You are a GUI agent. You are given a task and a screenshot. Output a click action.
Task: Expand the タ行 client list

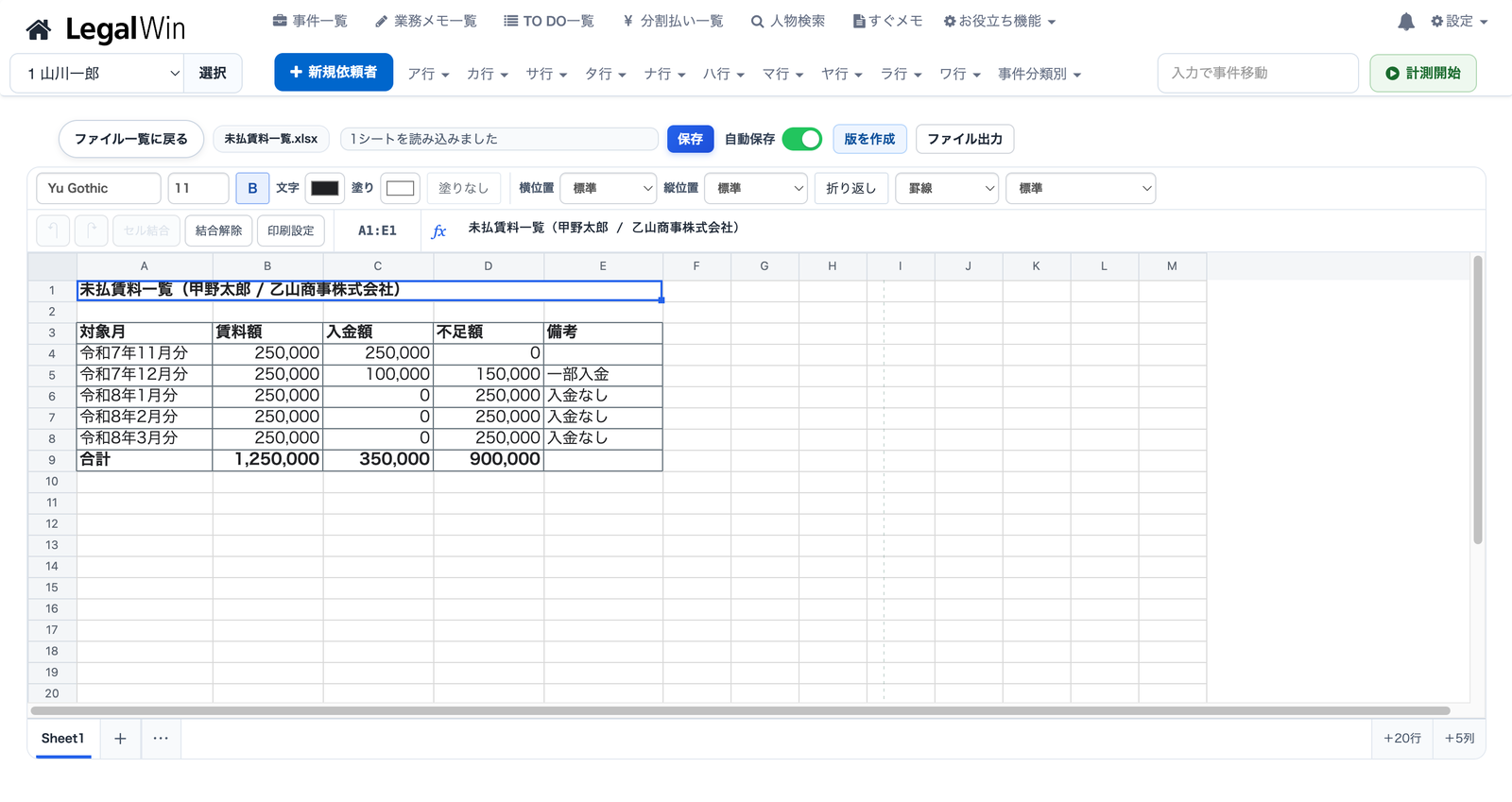coord(606,74)
